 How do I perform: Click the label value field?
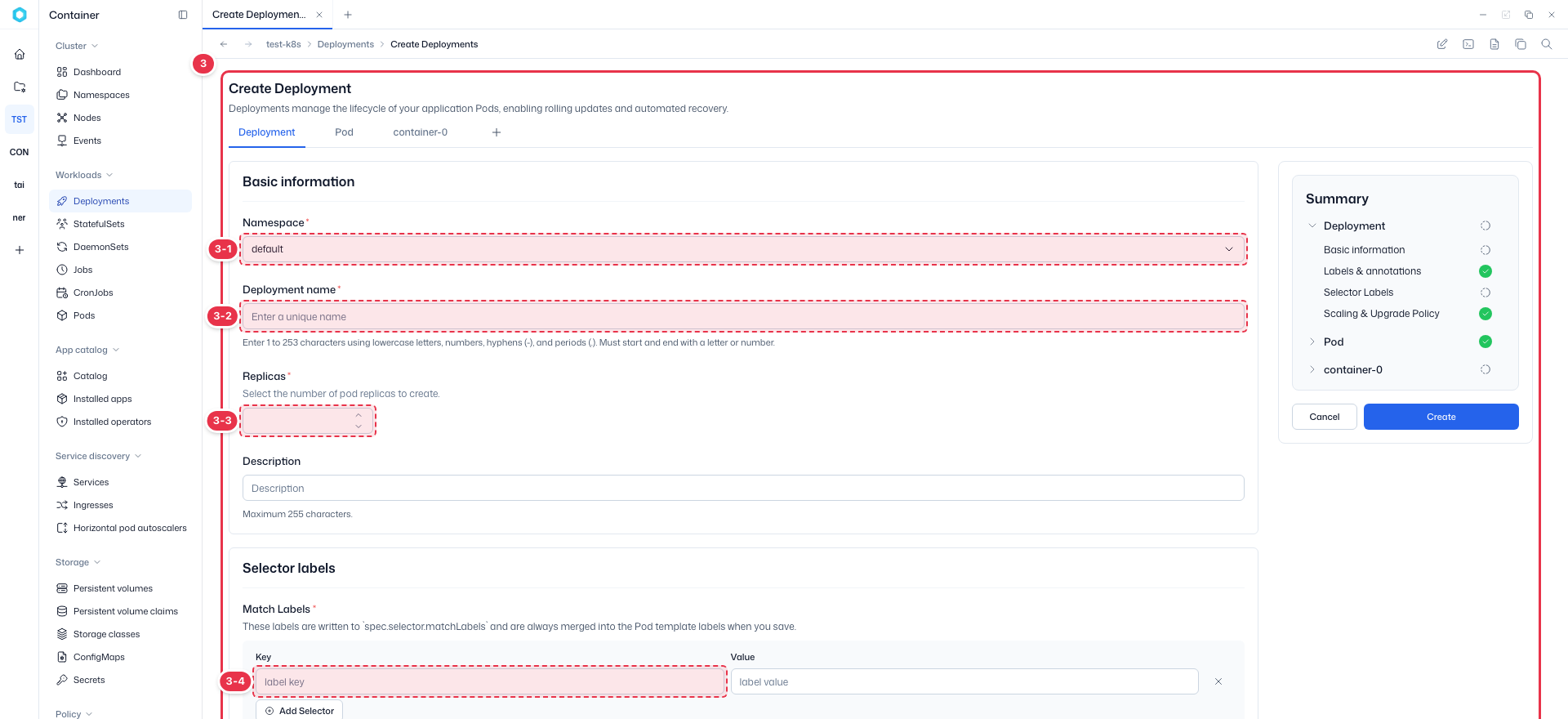pos(964,681)
